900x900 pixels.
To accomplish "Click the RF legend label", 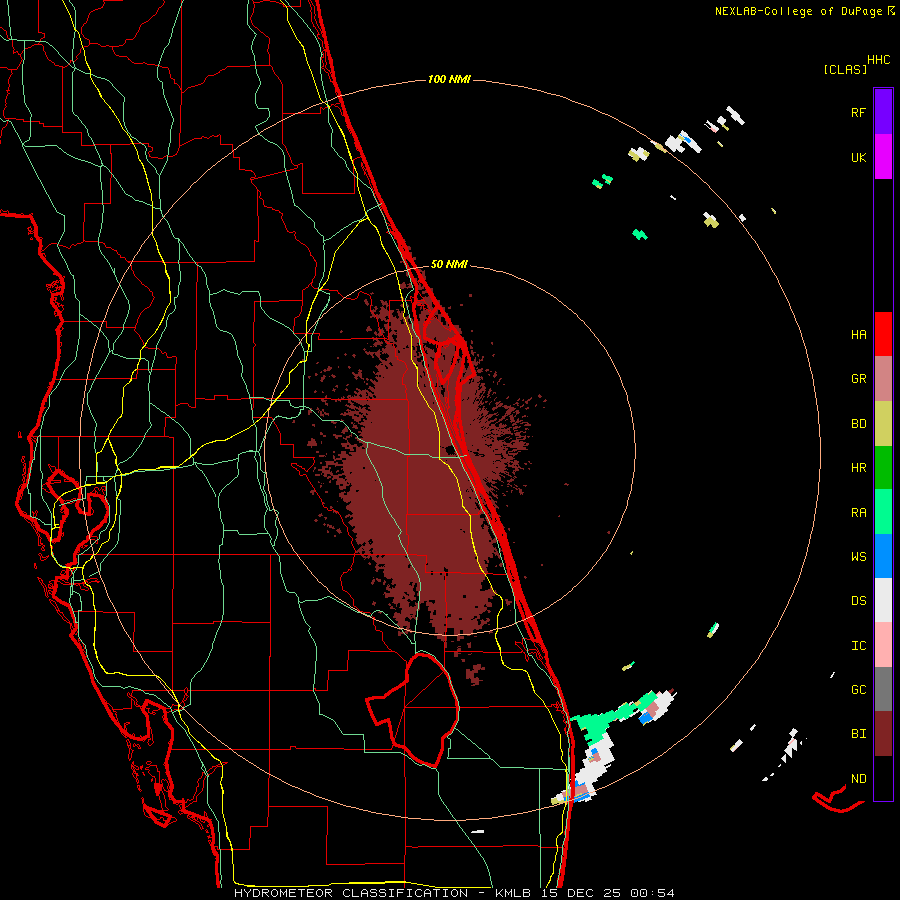I will coord(858,112).
